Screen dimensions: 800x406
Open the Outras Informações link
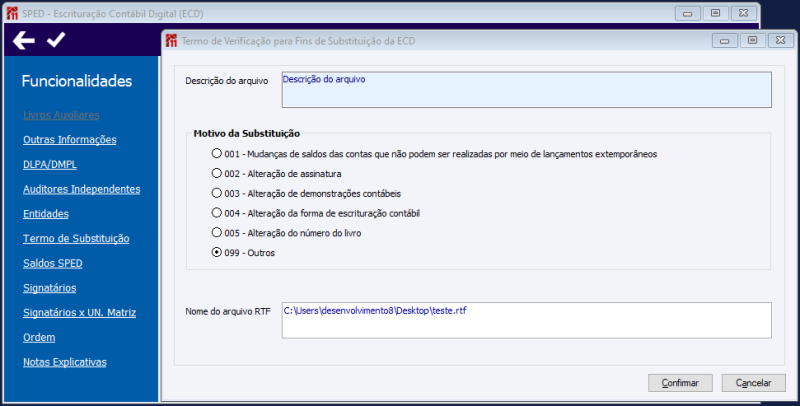click(x=69, y=140)
